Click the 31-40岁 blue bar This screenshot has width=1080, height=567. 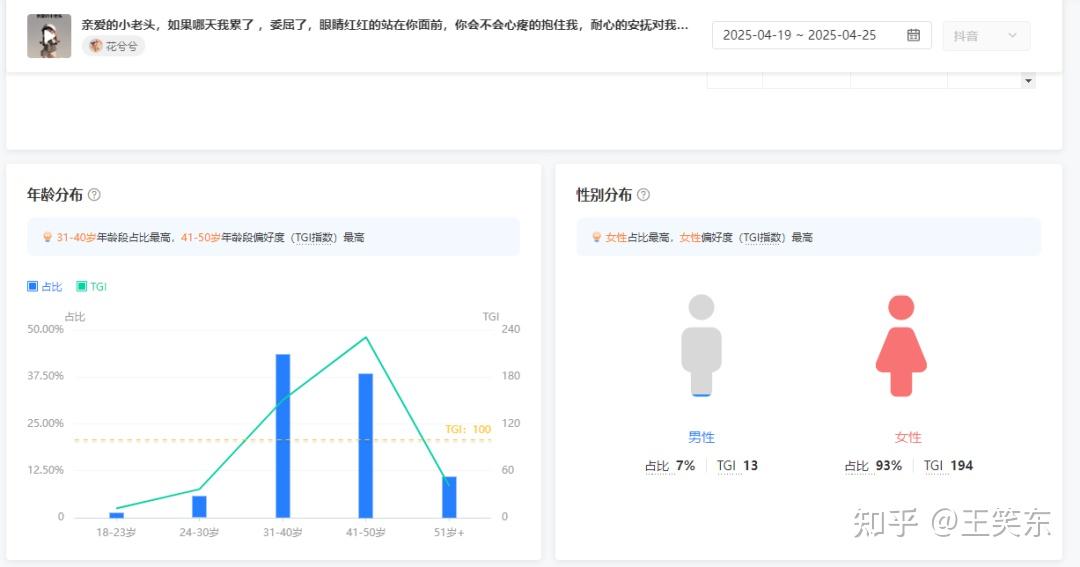click(282, 435)
